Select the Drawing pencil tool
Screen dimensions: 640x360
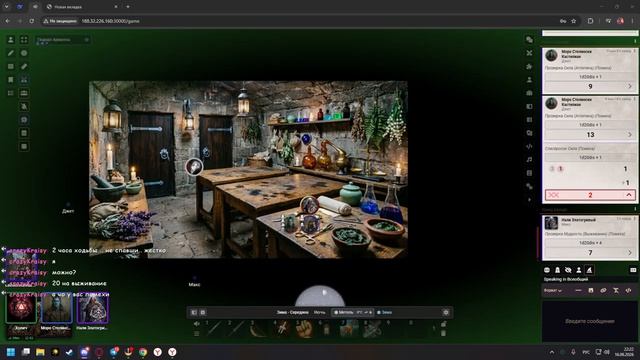11,53
